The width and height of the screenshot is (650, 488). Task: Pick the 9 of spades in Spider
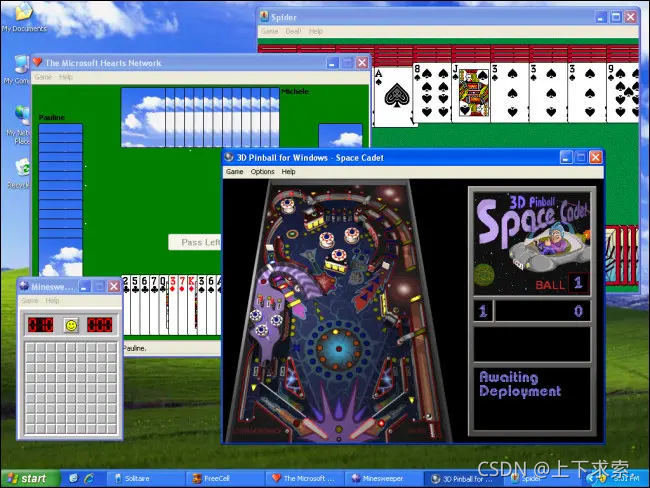(x=623, y=93)
